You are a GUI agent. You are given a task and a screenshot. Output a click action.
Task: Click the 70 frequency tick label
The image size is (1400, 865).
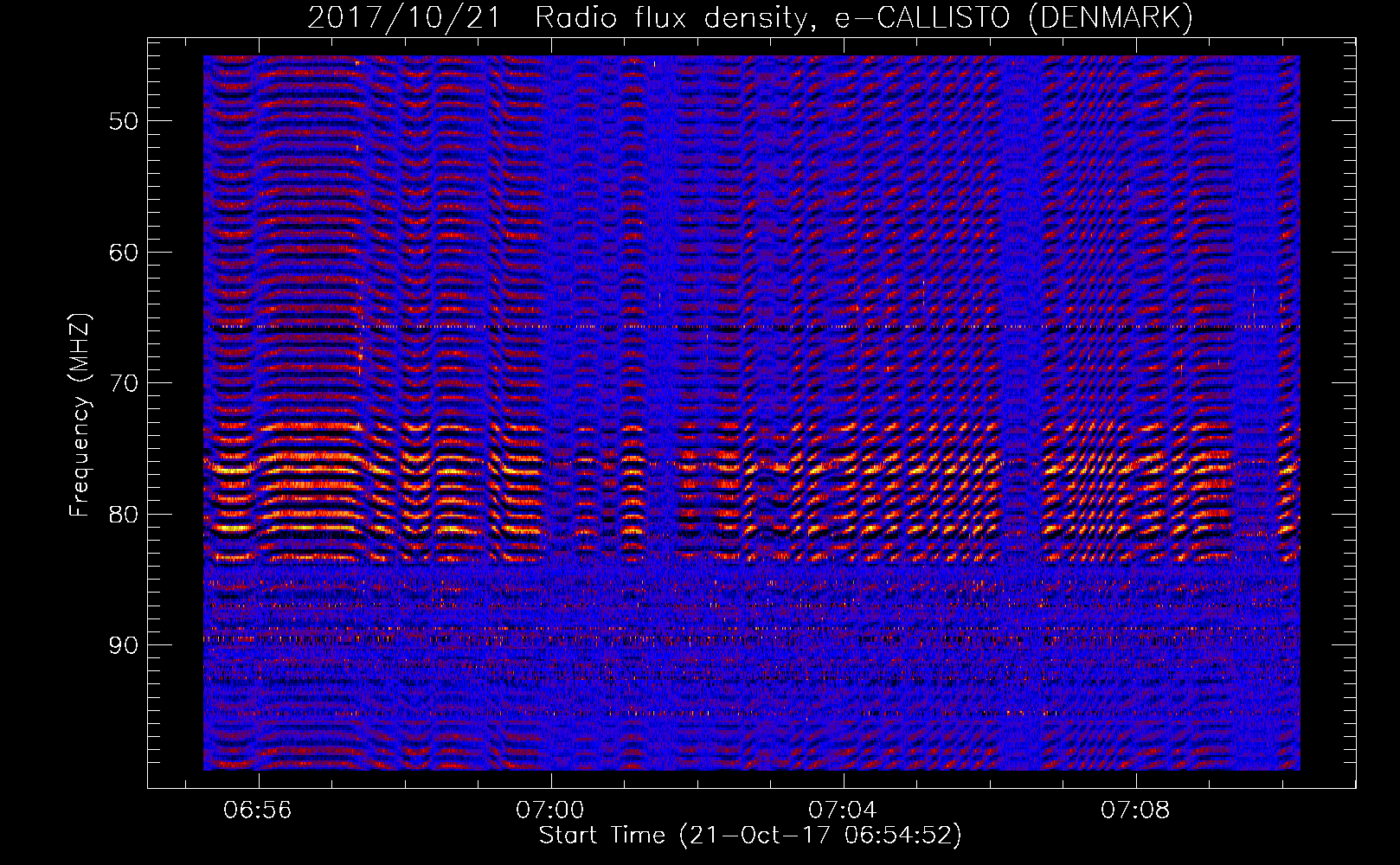point(124,383)
